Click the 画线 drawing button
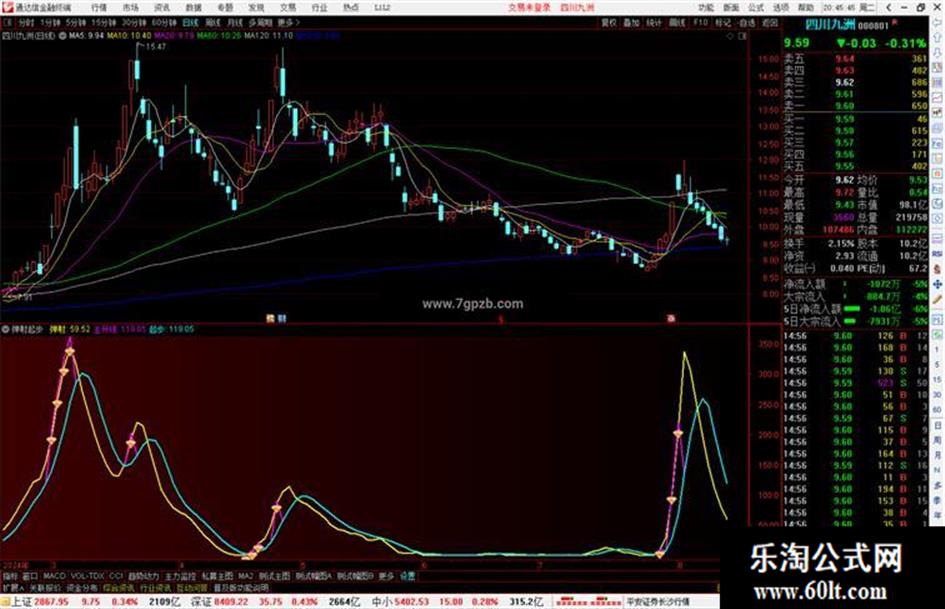This screenshot has width=945, height=609. 677,22
